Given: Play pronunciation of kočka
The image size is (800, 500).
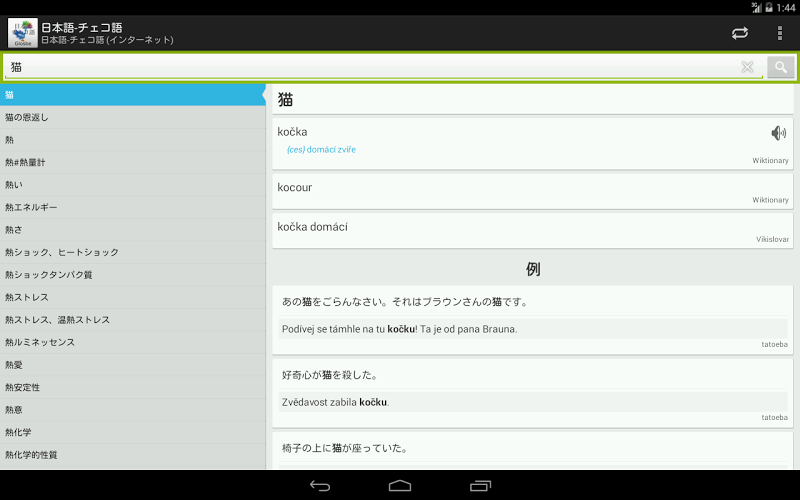Looking at the screenshot, I should click(x=779, y=133).
